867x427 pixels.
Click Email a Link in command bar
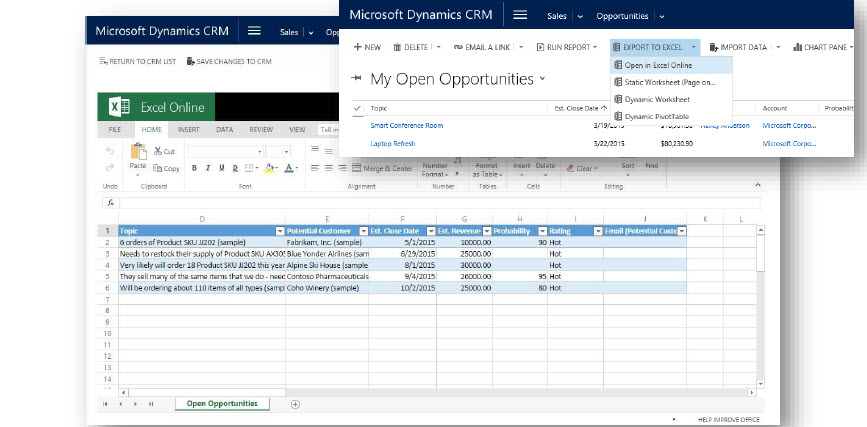(487, 47)
